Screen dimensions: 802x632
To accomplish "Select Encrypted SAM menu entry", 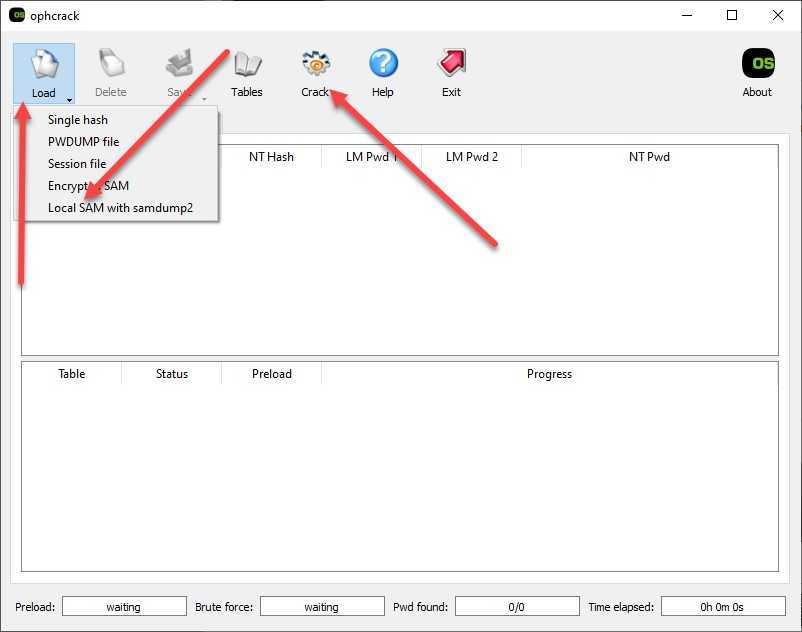I will (88, 186).
